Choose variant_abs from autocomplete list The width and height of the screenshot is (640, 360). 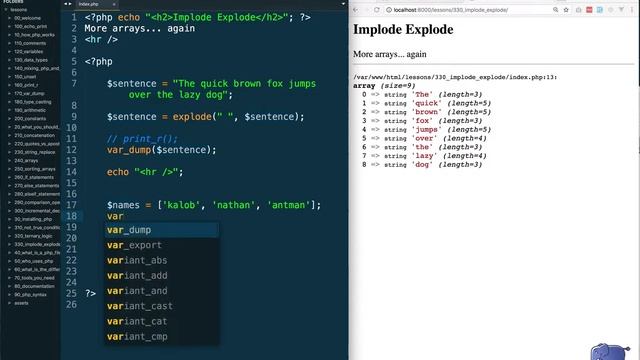coord(162,260)
